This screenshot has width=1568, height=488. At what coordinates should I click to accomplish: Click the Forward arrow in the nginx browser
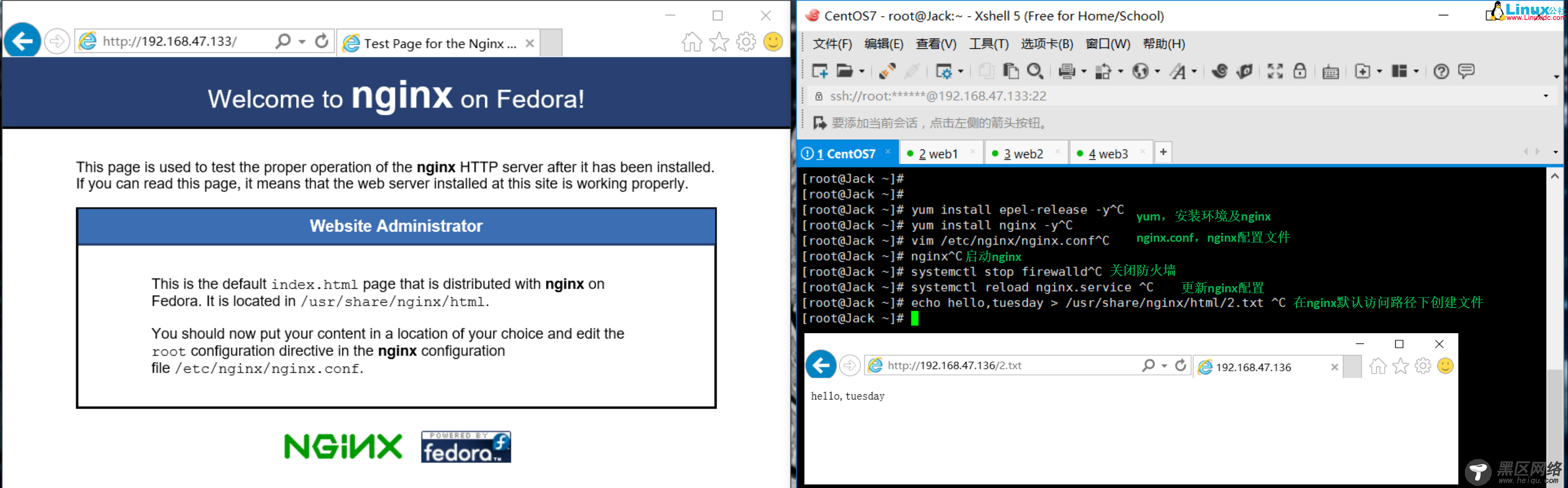57,41
